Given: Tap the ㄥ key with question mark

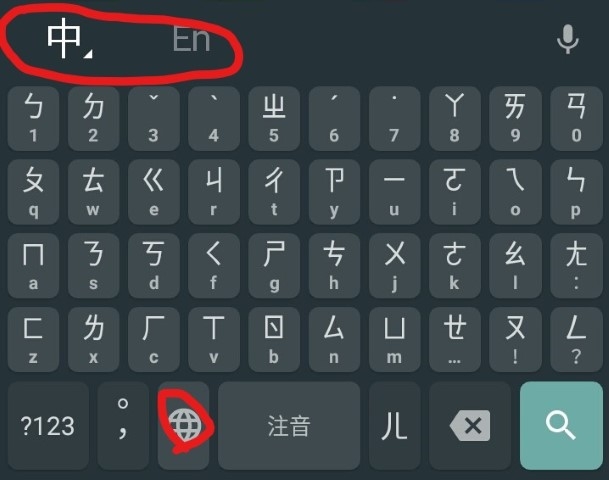Looking at the screenshot, I should [x=576, y=340].
